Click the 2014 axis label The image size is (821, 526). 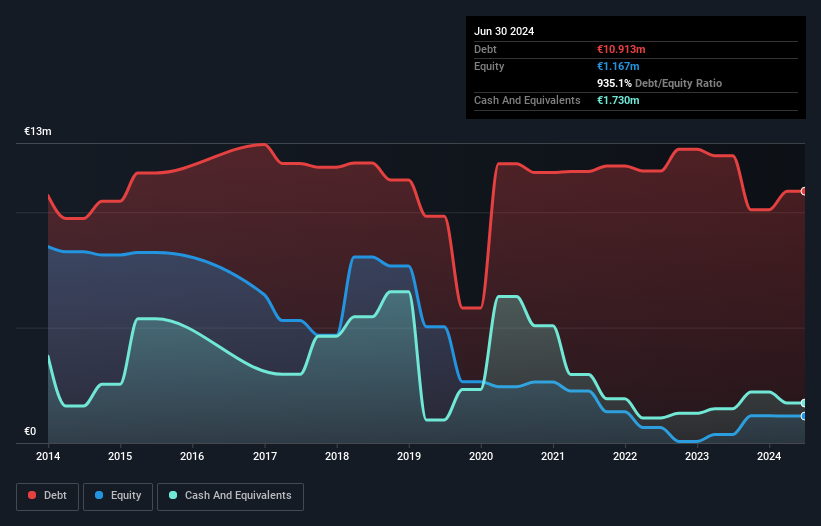(48, 456)
